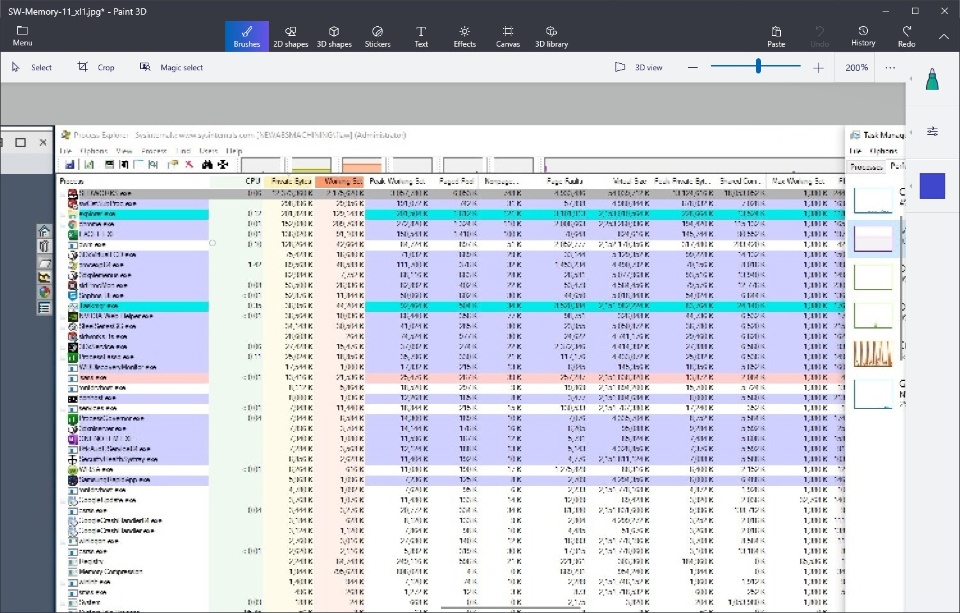Click the 200% zoom value field
This screenshot has width=960, height=613.
click(857, 67)
